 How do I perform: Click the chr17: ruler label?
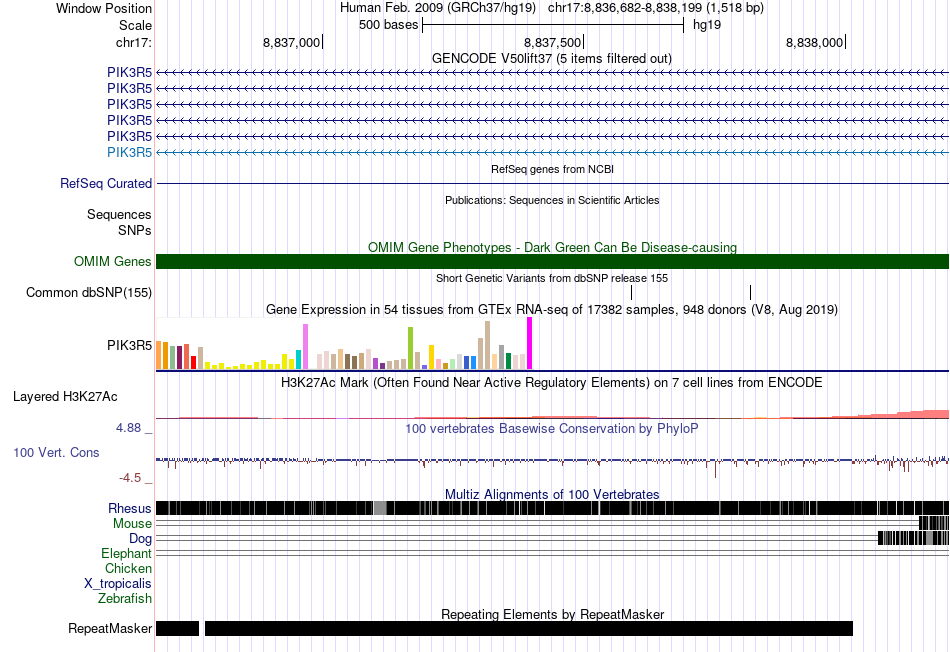pyautogui.click(x=134, y=42)
